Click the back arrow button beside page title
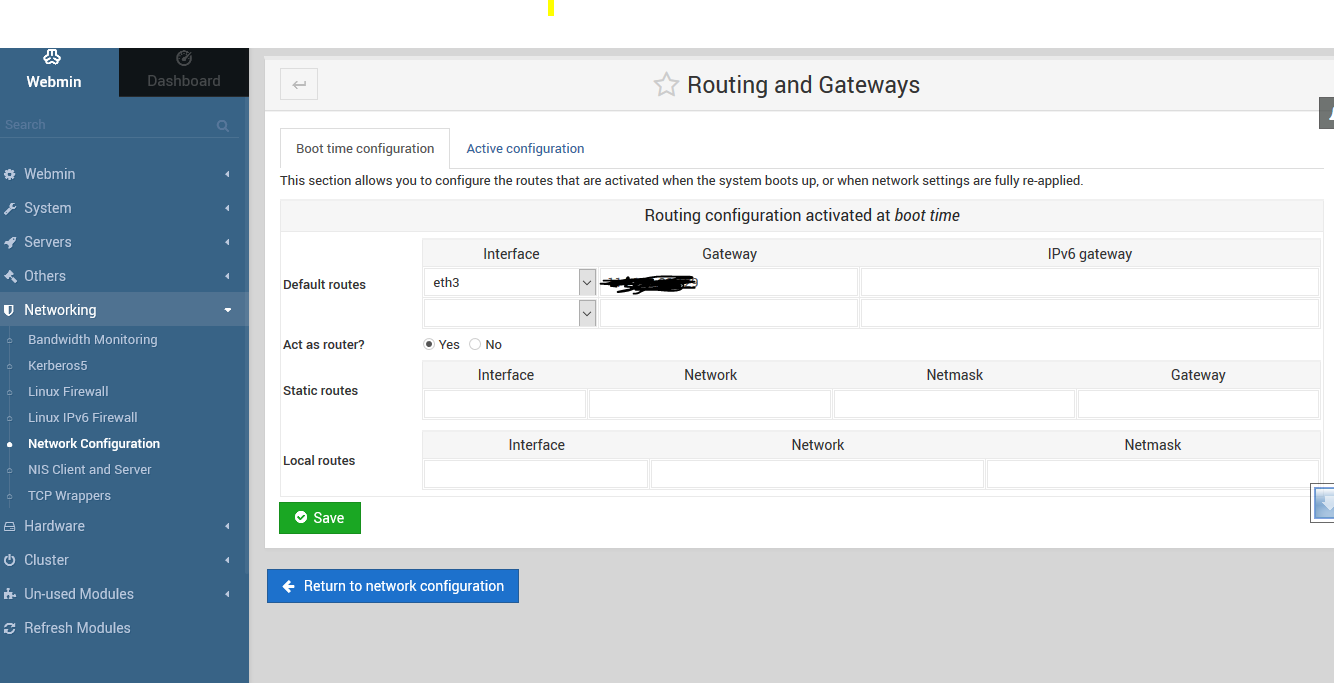The width and height of the screenshot is (1334, 683). coord(299,85)
